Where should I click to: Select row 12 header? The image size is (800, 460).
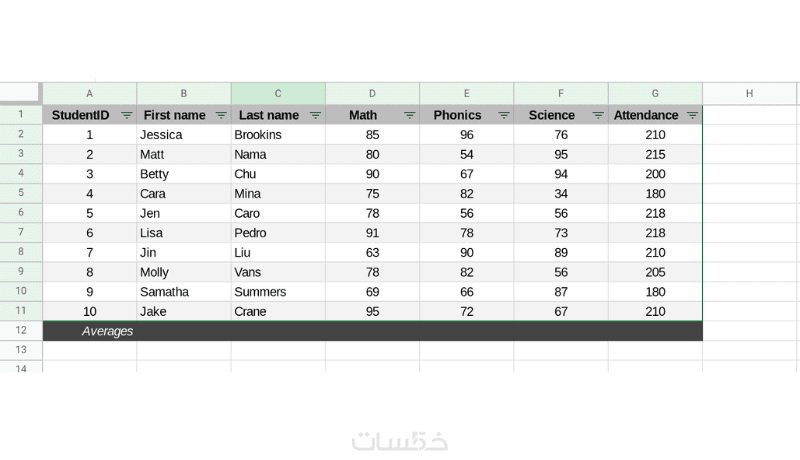pyautogui.click(x=20, y=331)
